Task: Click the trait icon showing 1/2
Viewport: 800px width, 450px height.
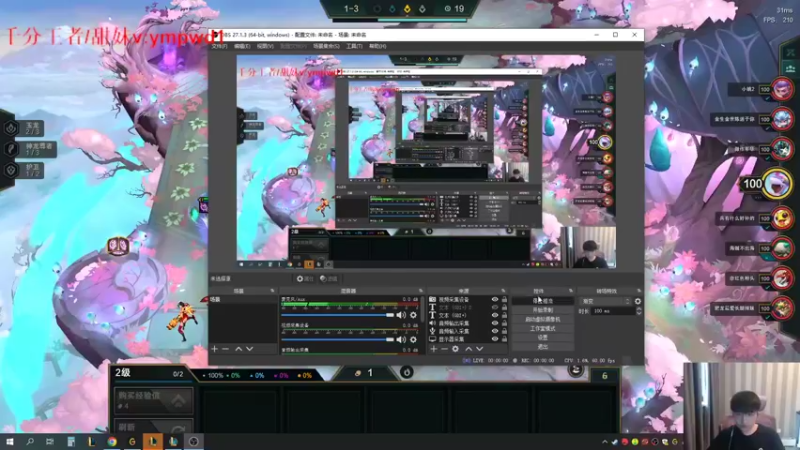Action: pyautogui.click(x=11, y=170)
